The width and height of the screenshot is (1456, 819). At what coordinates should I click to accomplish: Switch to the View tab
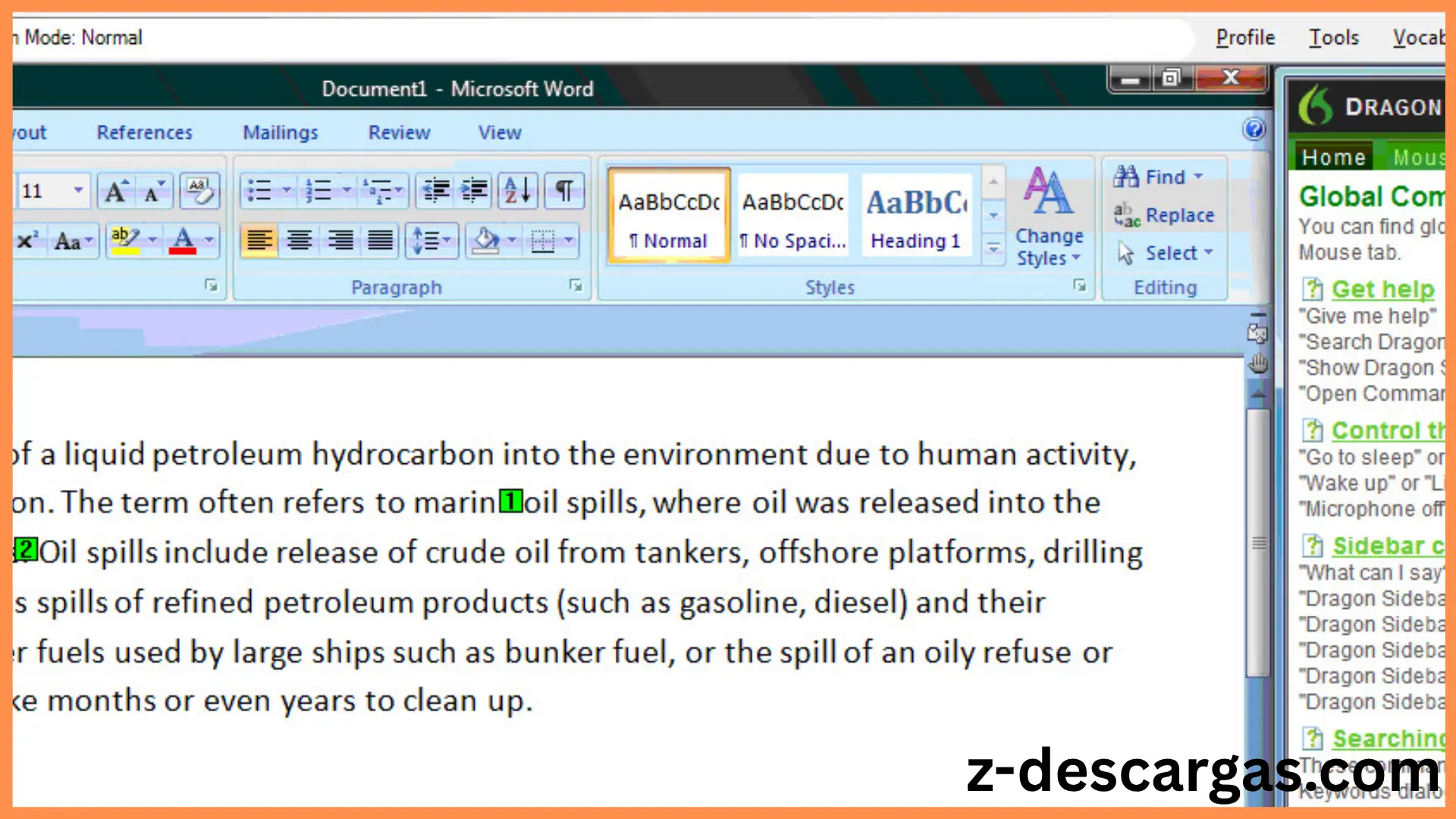(500, 133)
